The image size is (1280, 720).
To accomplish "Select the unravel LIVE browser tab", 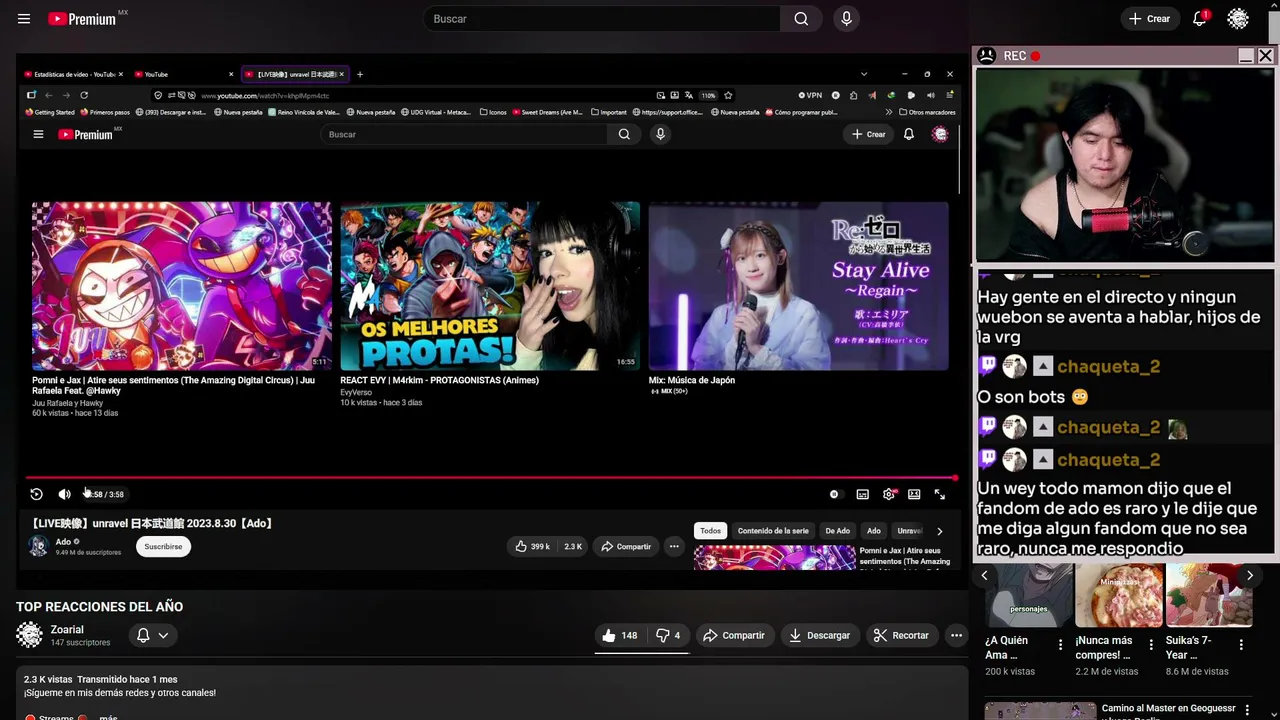I will [294, 74].
